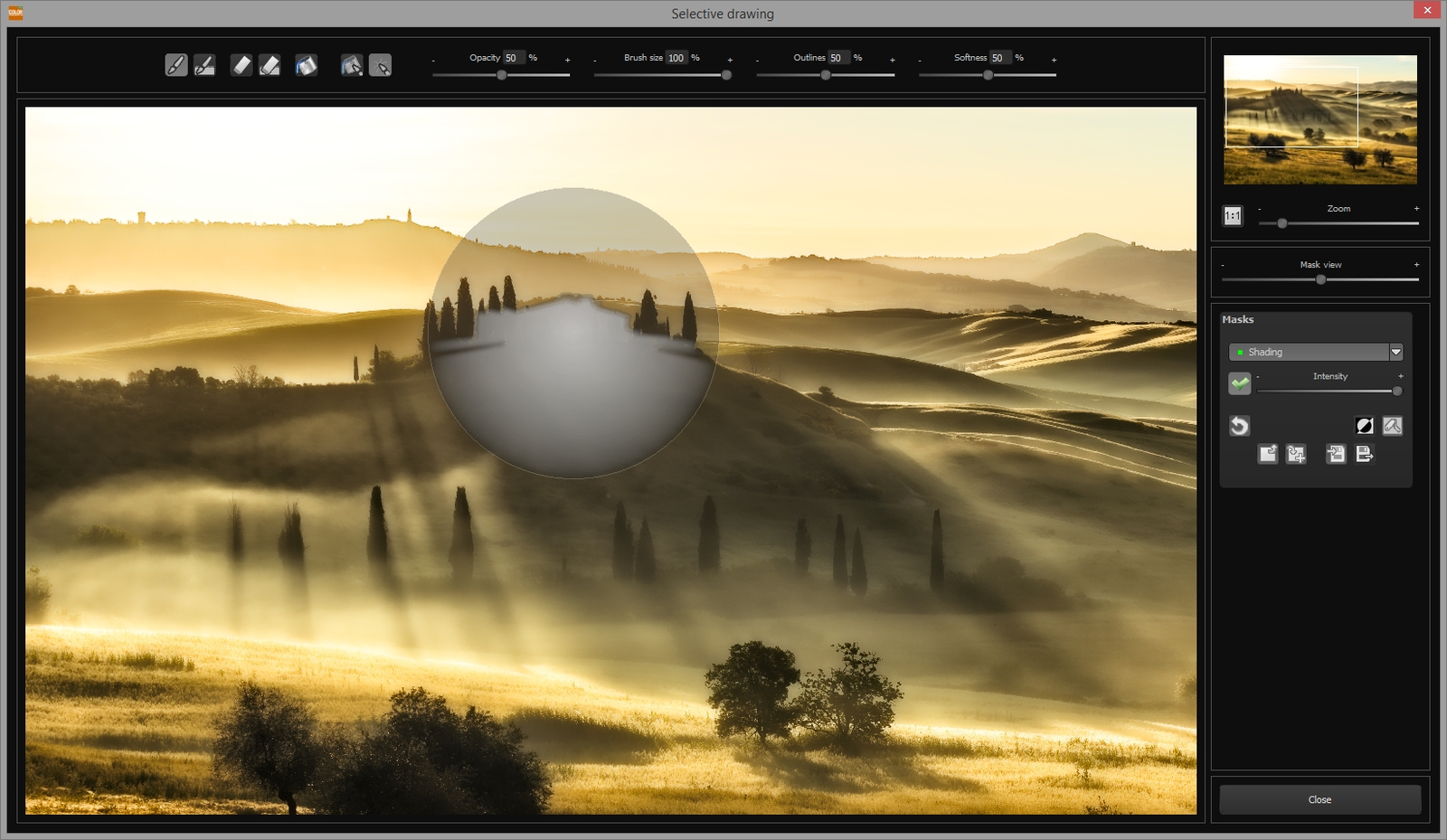Select the plain eraser tool
1447x840 pixels.
[x=241, y=65]
